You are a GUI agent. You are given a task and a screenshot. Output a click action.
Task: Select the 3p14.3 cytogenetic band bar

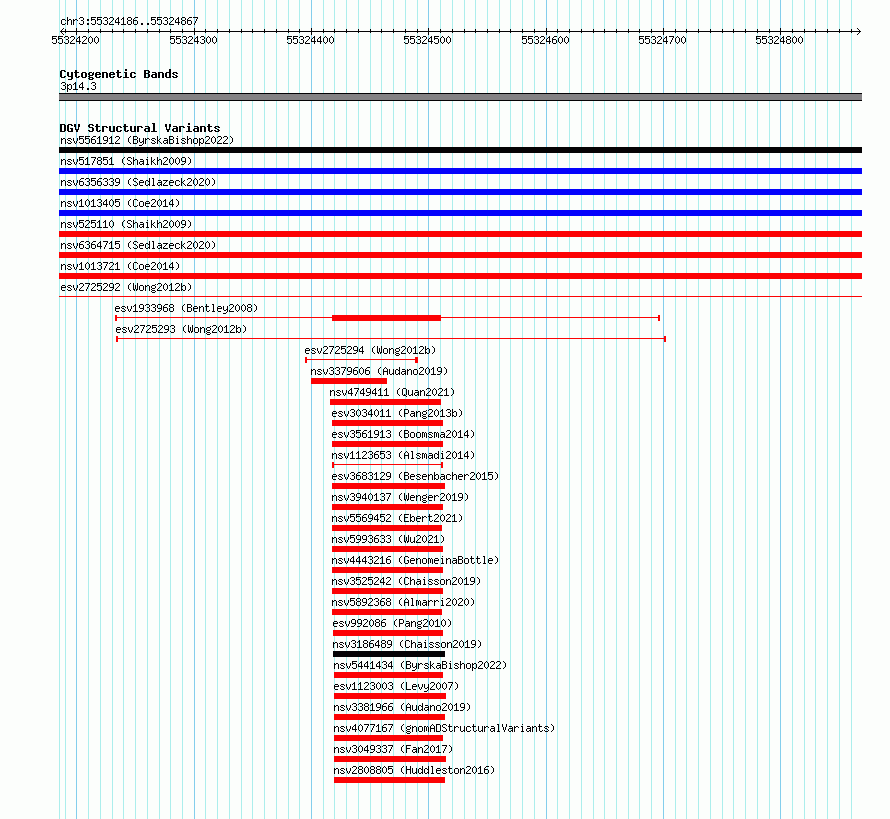460,97
